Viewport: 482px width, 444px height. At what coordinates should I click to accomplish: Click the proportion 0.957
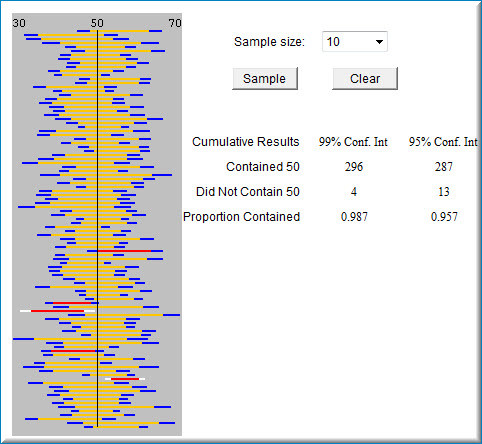pyautogui.click(x=444, y=217)
